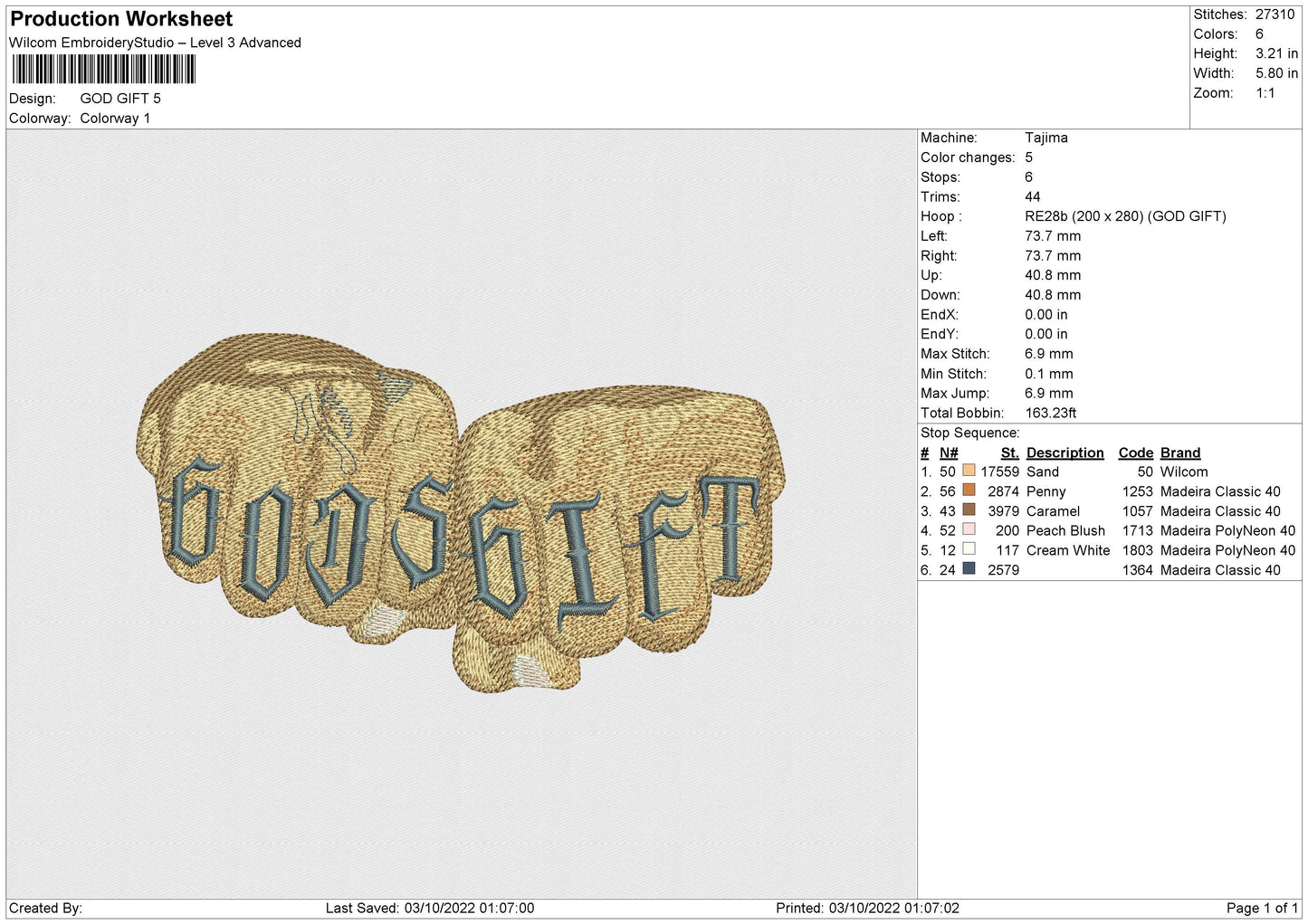Click the 'Page 1 of 1' indicator

1262,908
